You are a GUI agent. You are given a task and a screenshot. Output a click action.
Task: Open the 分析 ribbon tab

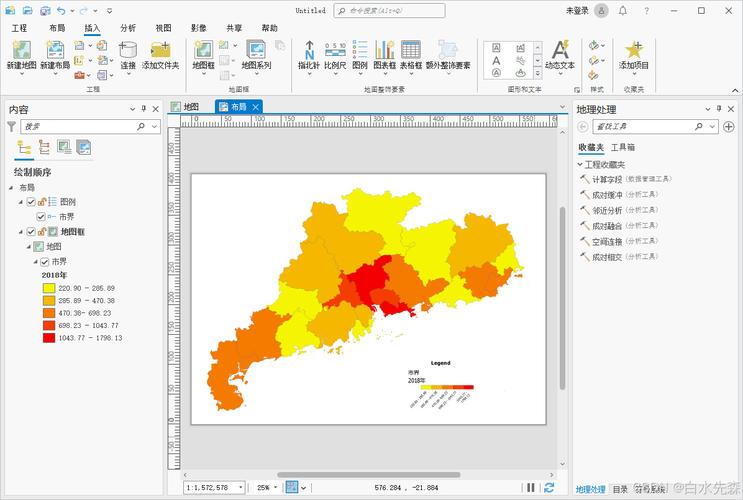[x=128, y=28]
